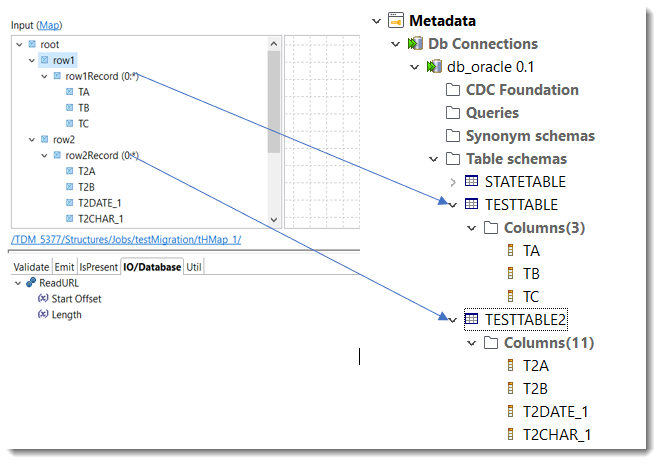The width and height of the screenshot is (661, 464).
Task: Click the Db Connections icon
Action: pyautogui.click(x=416, y=44)
